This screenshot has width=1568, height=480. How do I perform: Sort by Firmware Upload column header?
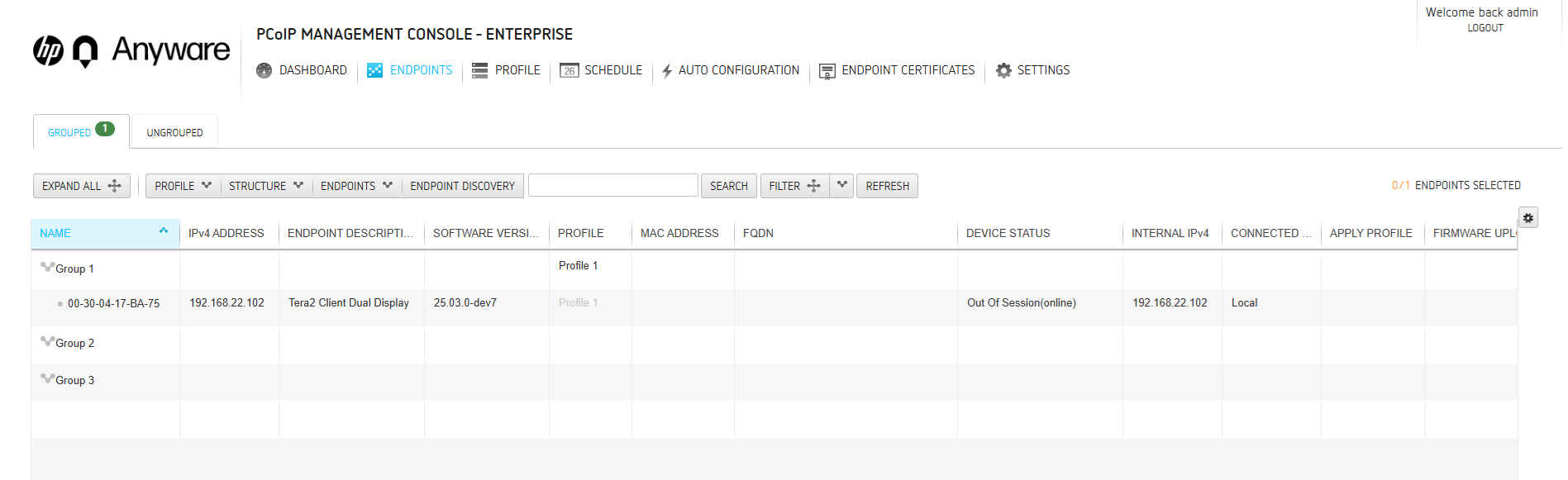pos(1471,233)
